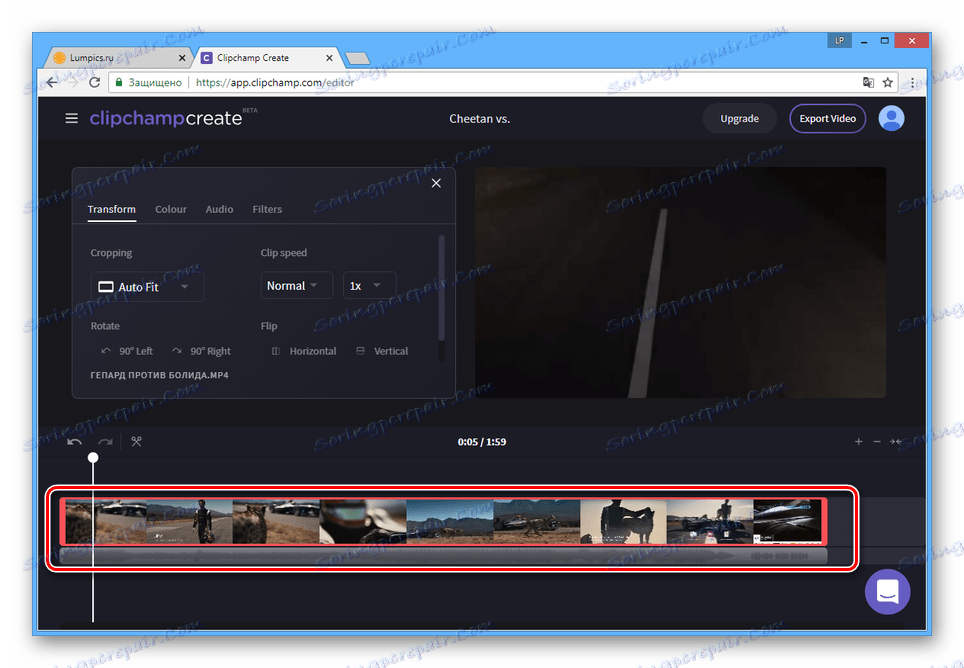Select the video clip on the timeline

pyautogui.click(x=443, y=522)
